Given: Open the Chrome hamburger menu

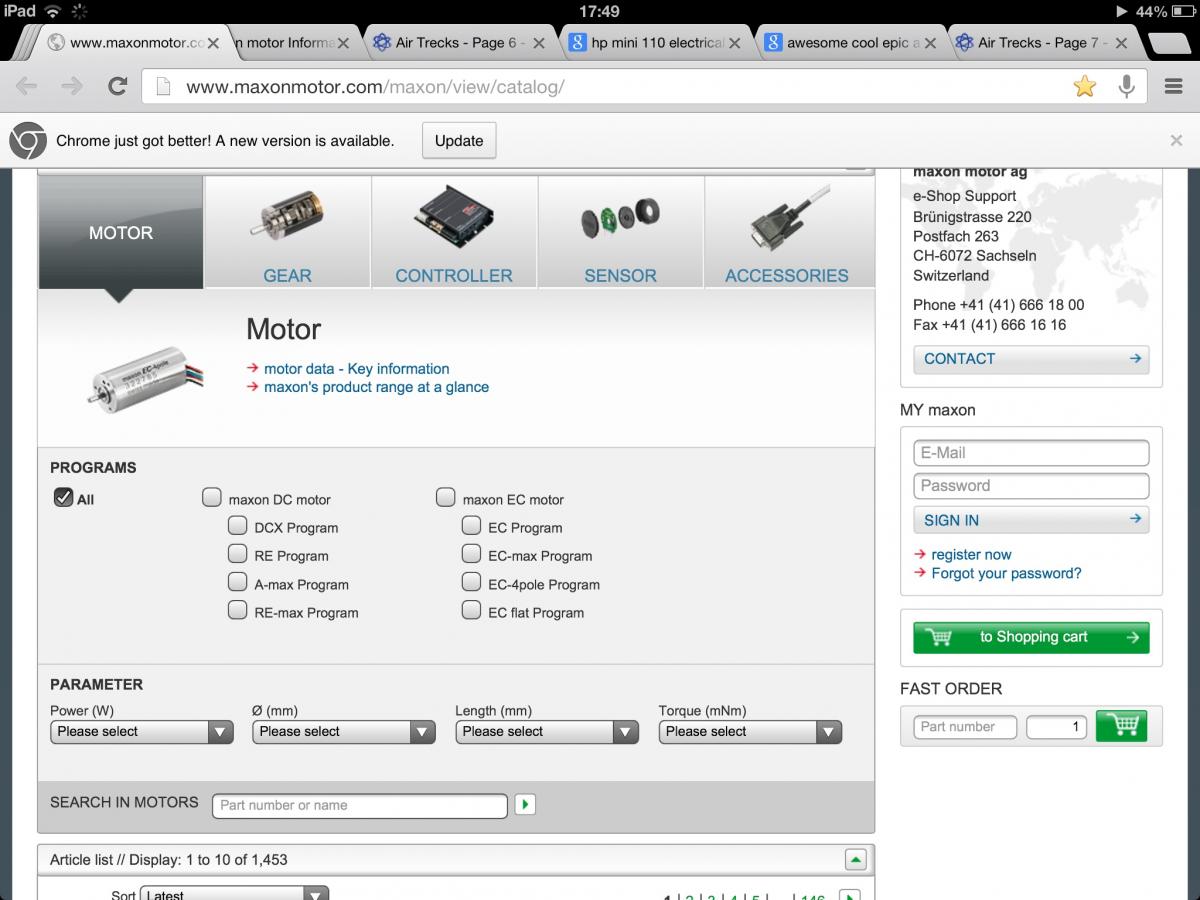Looking at the screenshot, I should click(1174, 87).
